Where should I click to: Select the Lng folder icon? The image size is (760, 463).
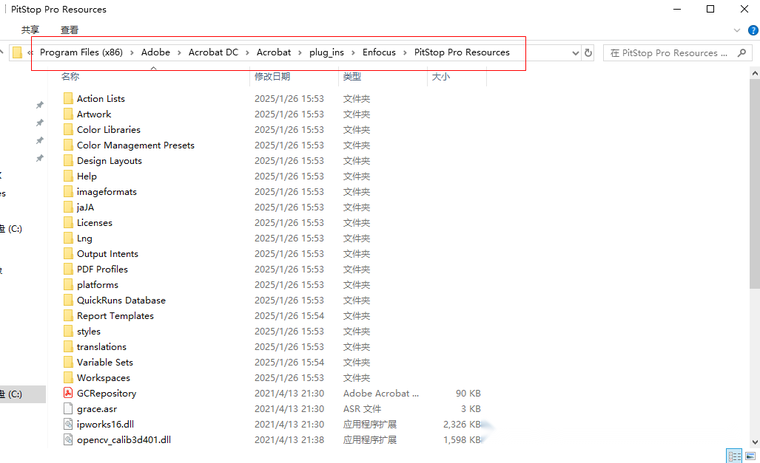68,238
